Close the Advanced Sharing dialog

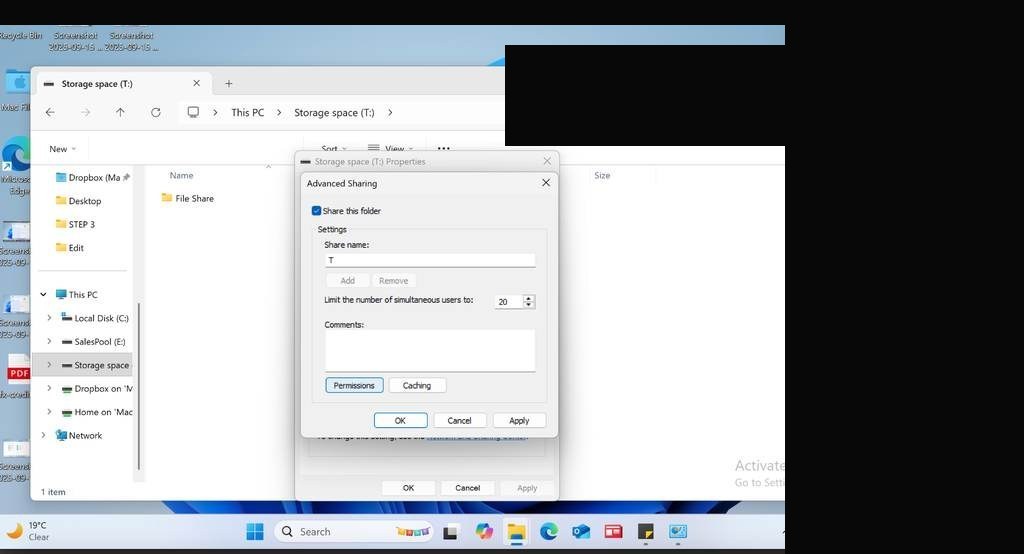(546, 183)
